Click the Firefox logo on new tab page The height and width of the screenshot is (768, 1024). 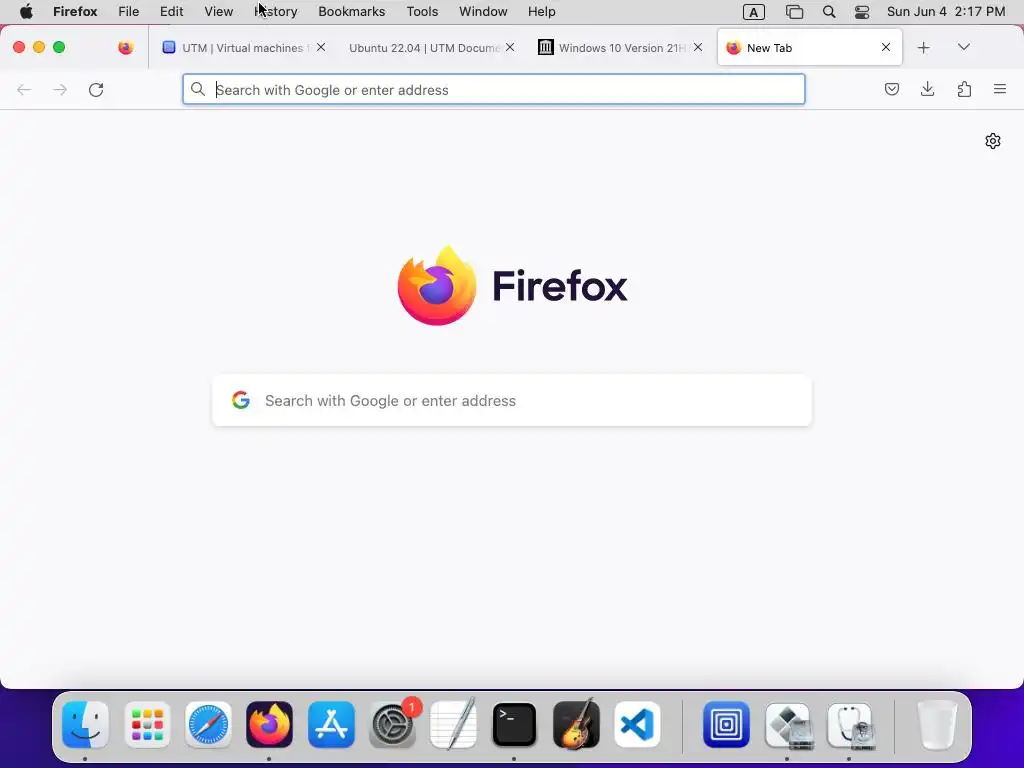(x=512, y=285)
